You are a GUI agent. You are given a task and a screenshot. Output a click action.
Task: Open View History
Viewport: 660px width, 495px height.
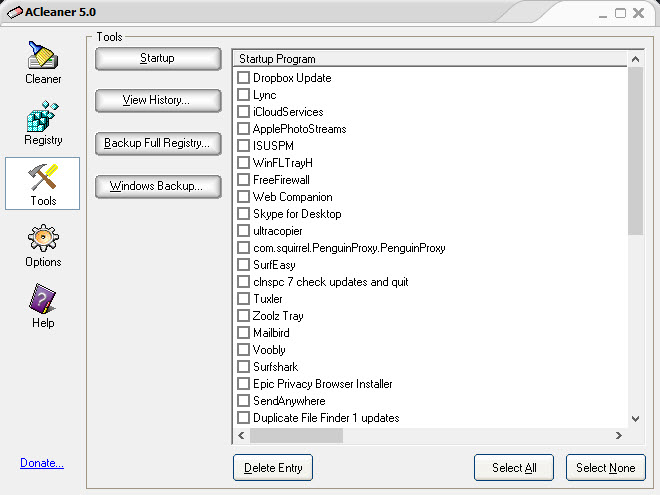coord(158,101)
